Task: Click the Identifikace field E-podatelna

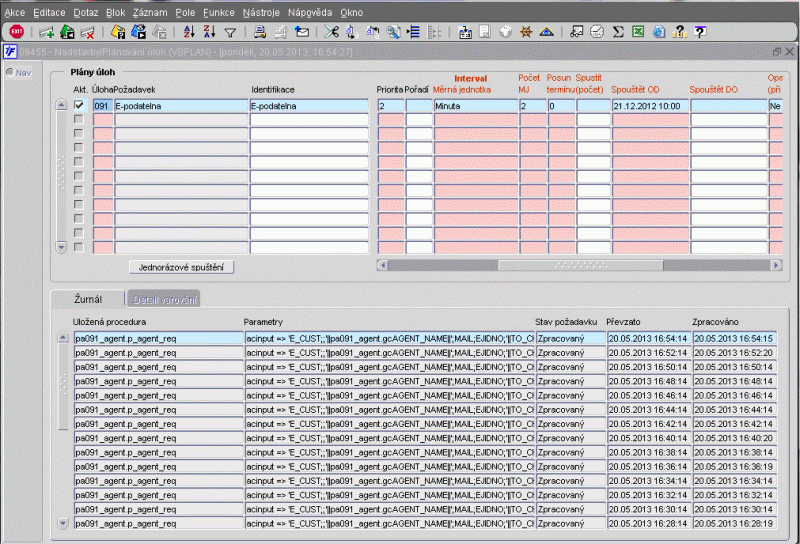Action: [x=309, y=106]
